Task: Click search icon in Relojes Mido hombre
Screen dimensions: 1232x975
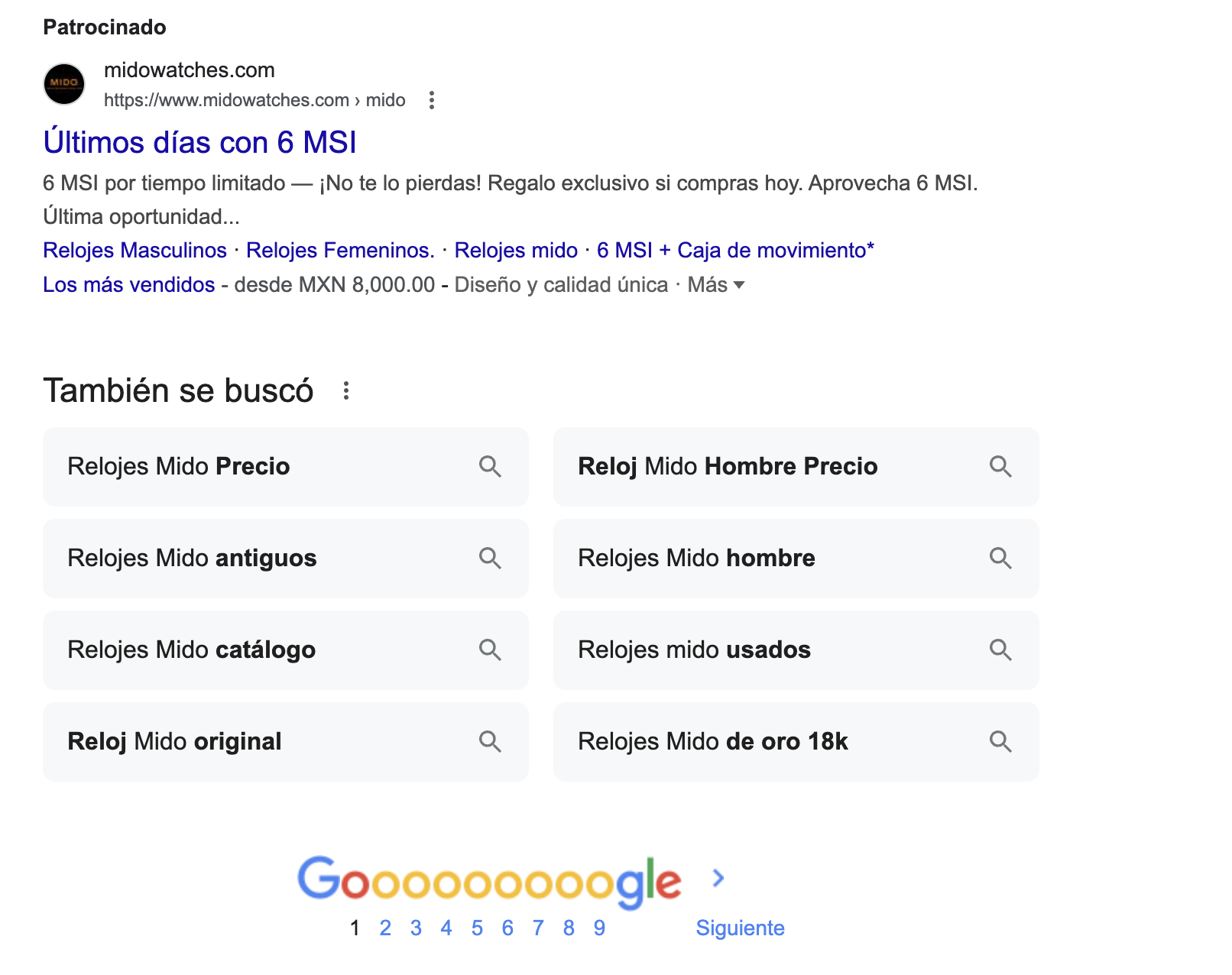Action: coord(1000,558)
